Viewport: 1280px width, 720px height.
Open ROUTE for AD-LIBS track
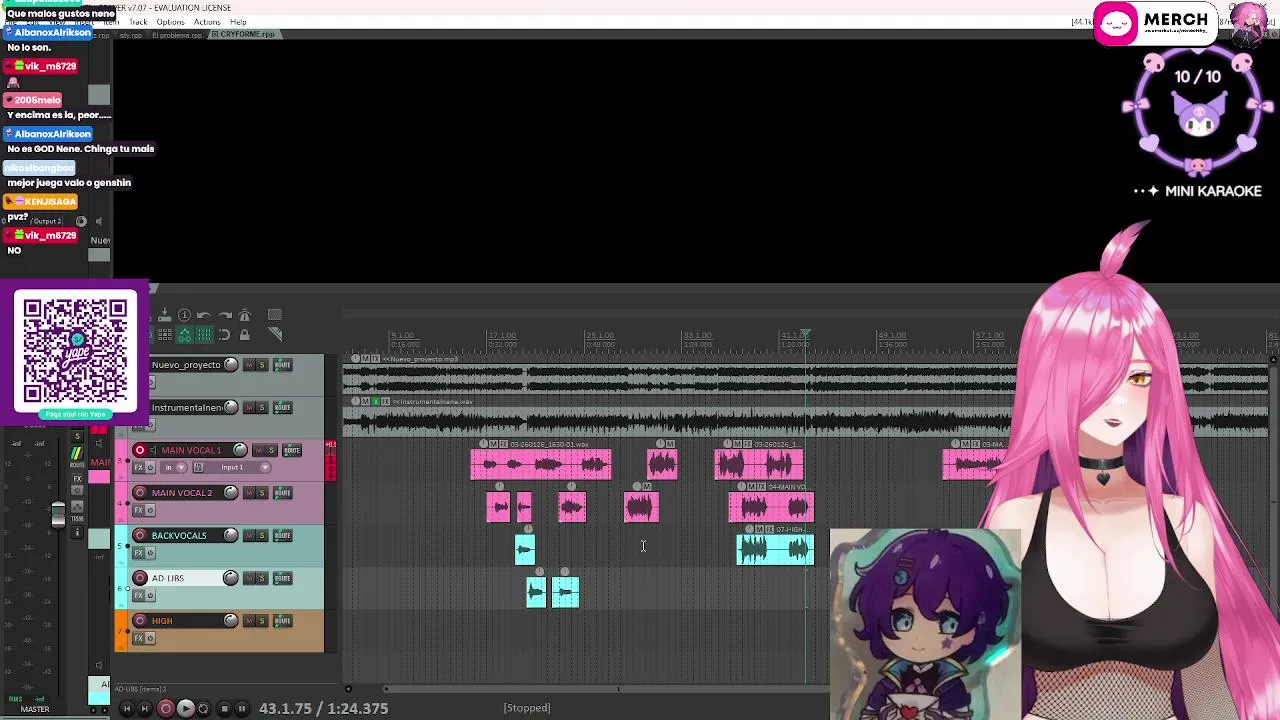[281, 578]
